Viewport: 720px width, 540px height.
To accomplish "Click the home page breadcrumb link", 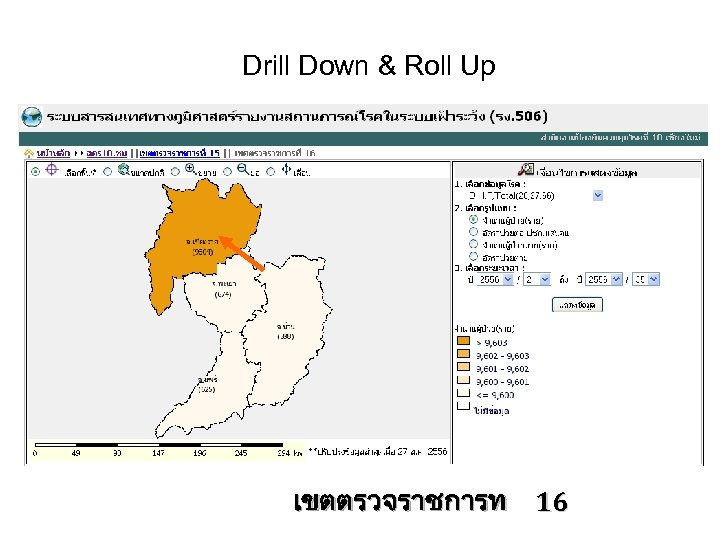I will click(53, 153).
